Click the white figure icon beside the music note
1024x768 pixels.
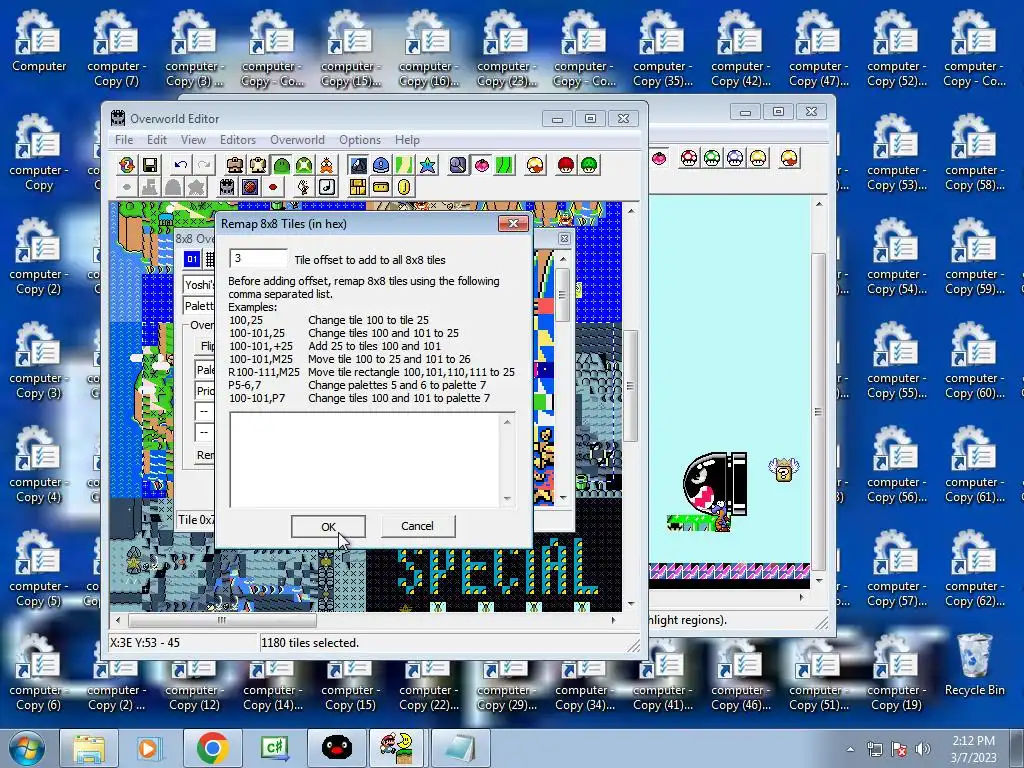pyautogui.click(x=304, y=187)
